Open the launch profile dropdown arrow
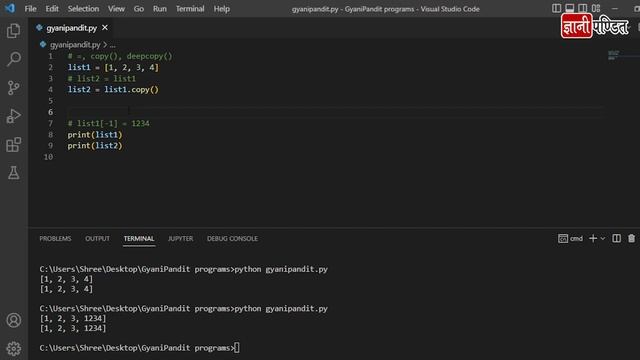This screenshot has width=640, height=360. [x=603, y=238]
